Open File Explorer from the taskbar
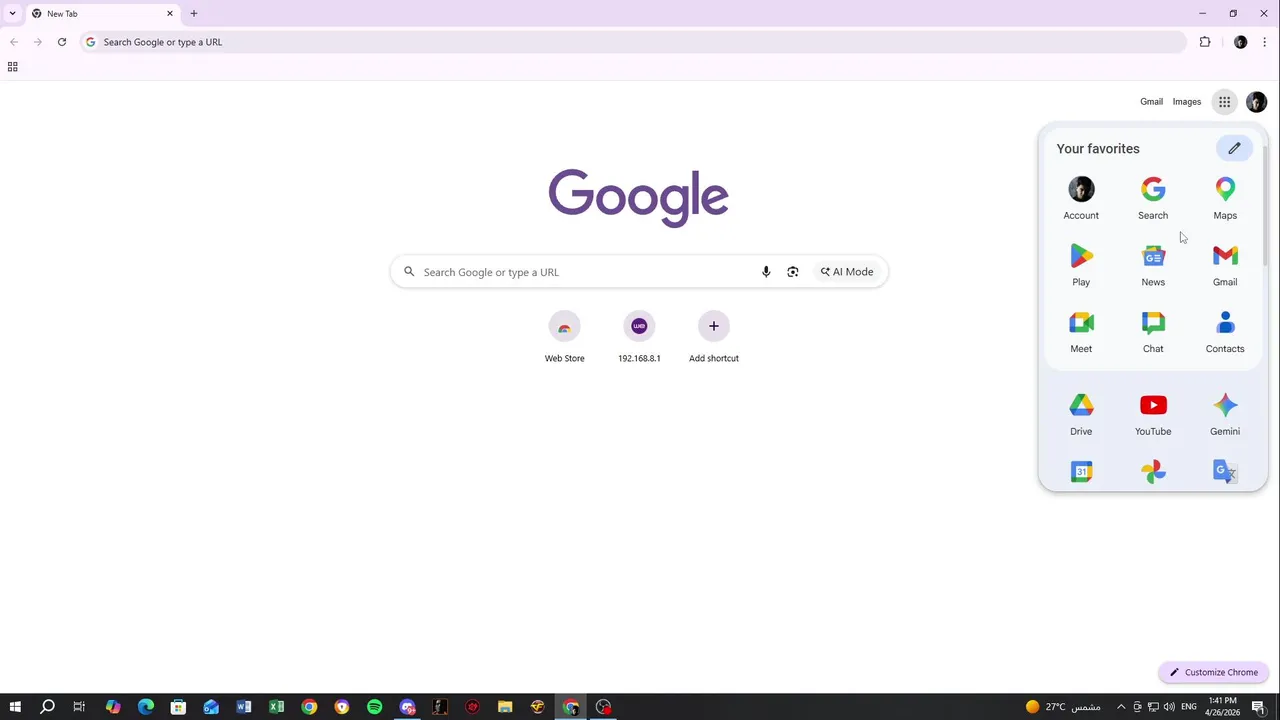This screenshot has width=1280, height=720. point(505,707)
